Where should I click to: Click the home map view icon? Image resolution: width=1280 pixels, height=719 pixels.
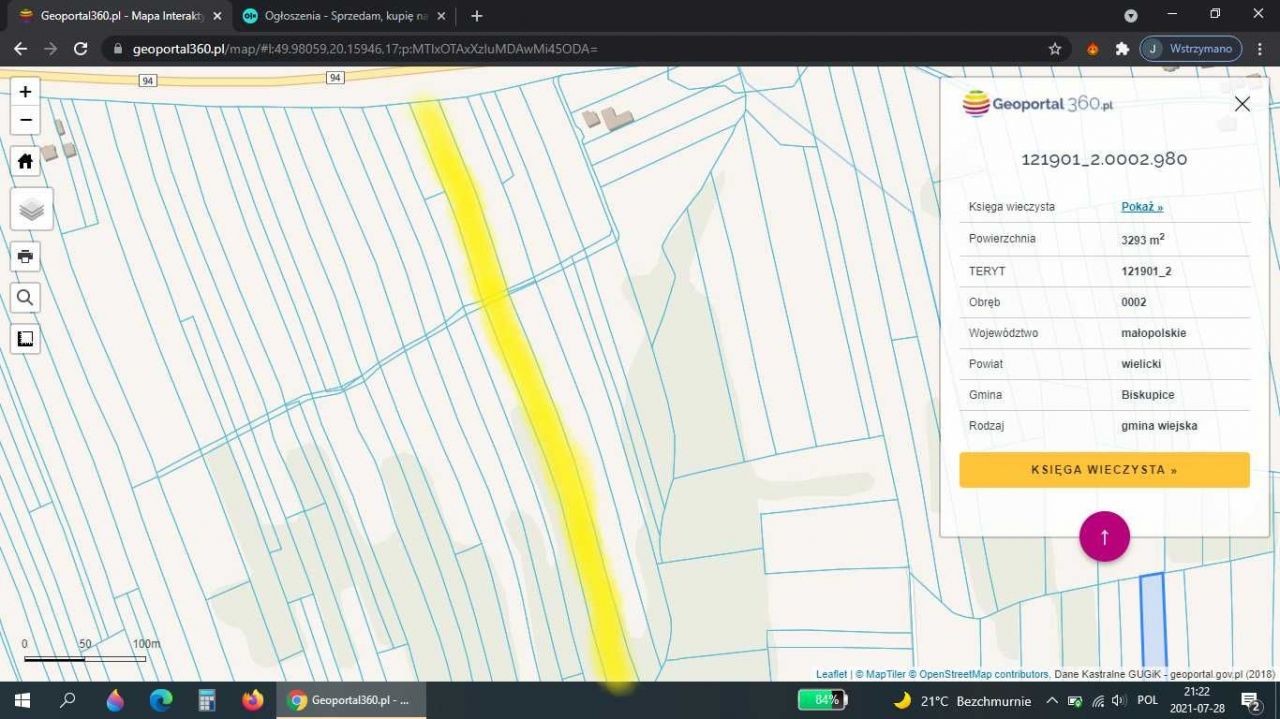pyautogui.click(x=25, y=161)
